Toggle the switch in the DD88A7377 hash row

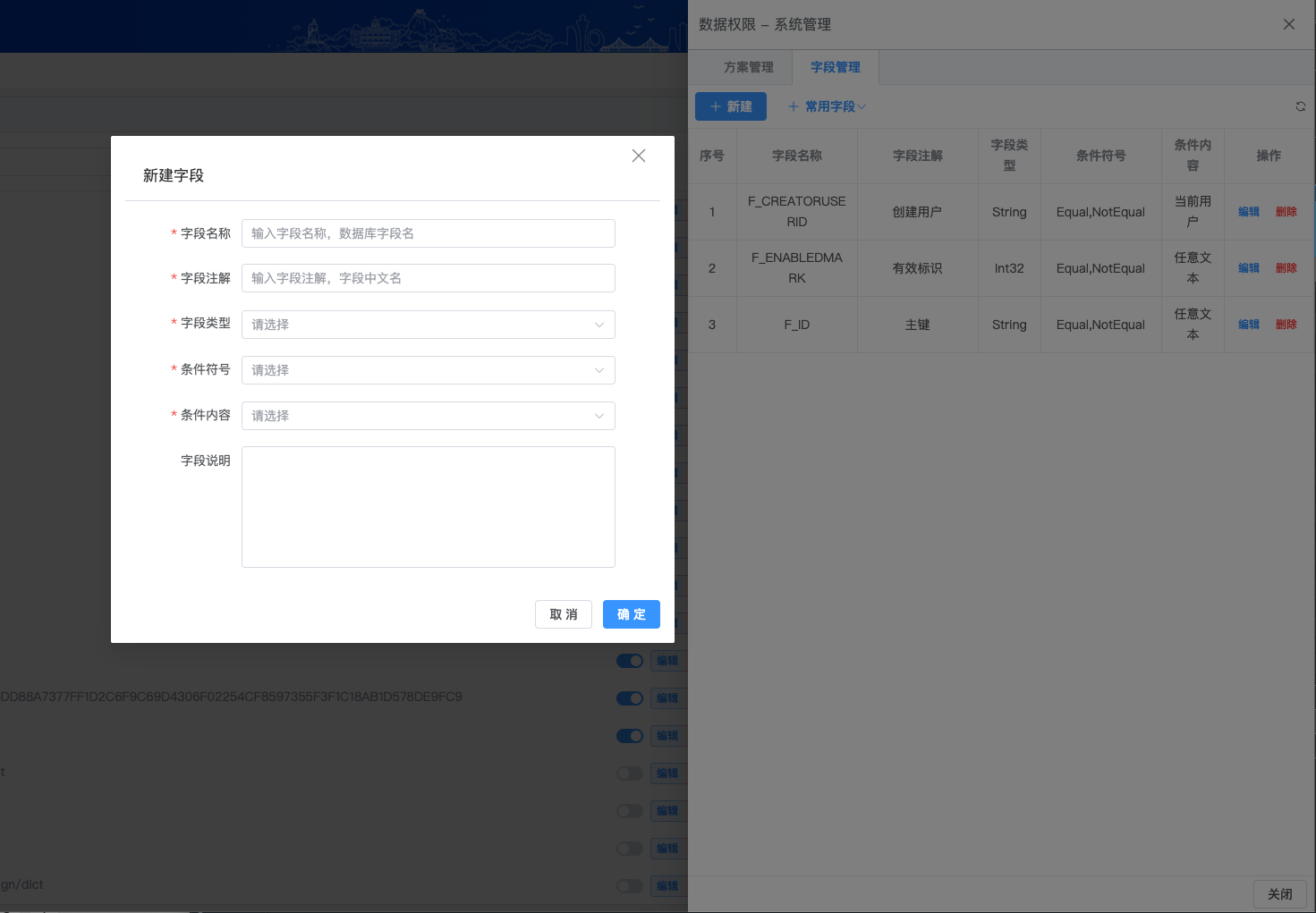pyautogui.click(x=629, y=698)
